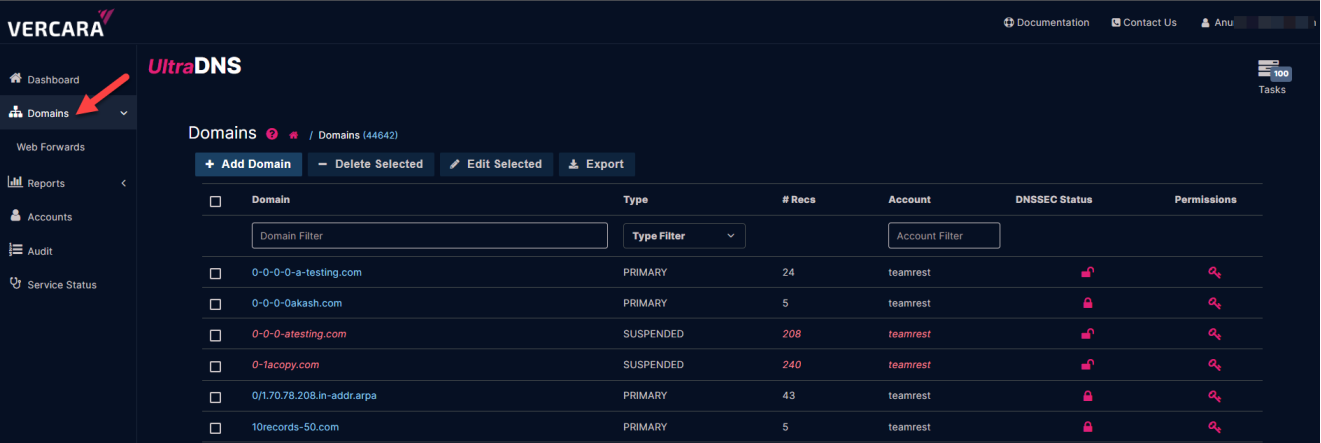Click DNSSEC lock icon for 0/1.70.78.208.in-addr.arpa
This screenshot has width=1321, height=443.
pos(1087,396)
